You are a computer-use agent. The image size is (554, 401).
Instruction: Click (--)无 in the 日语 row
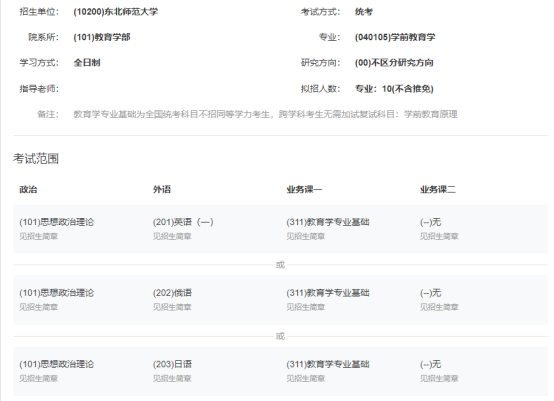pyautogui.click(x=430, y=364)
